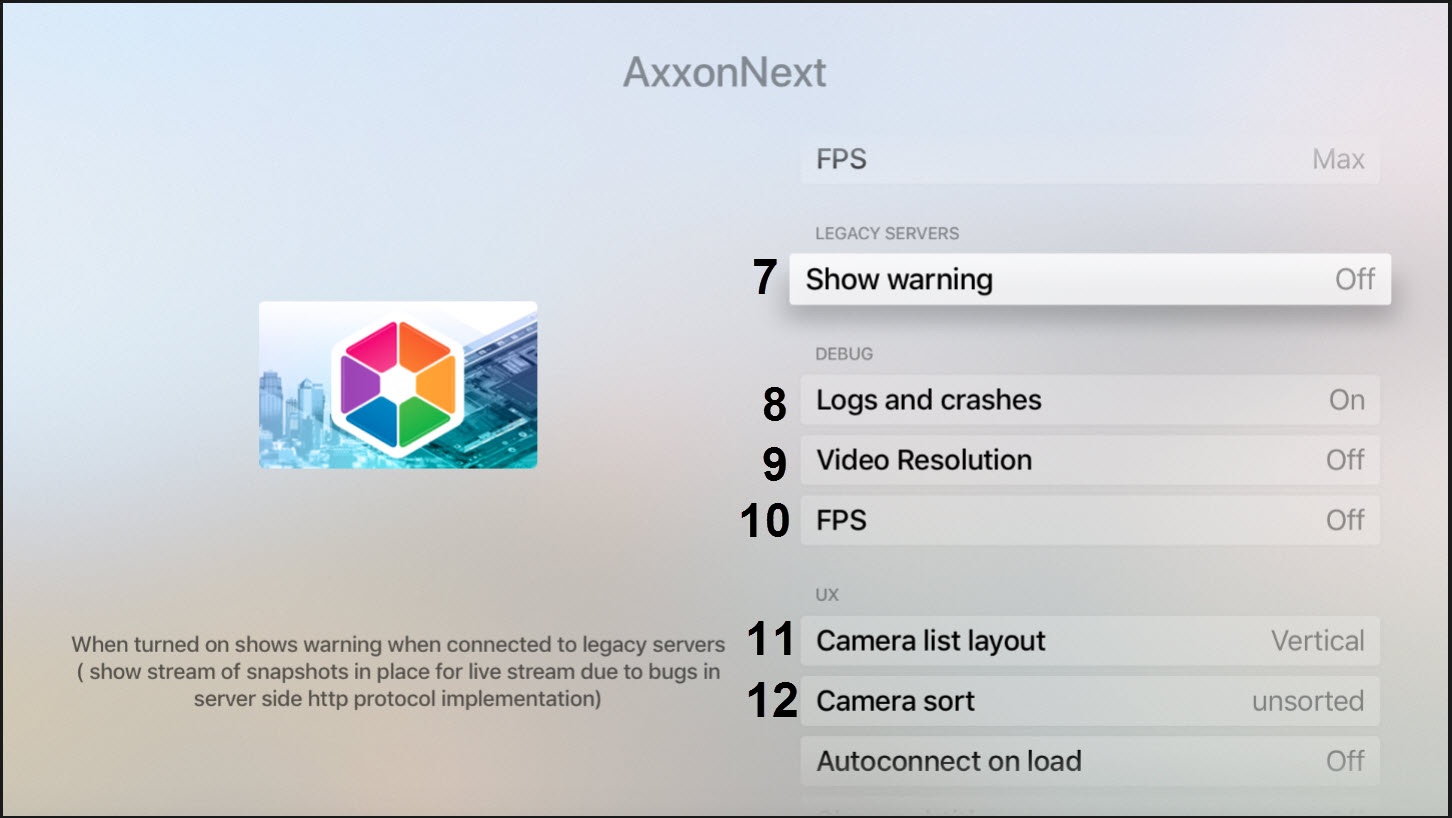
Task: Open the Camera list layout options
Action: 1089,641
